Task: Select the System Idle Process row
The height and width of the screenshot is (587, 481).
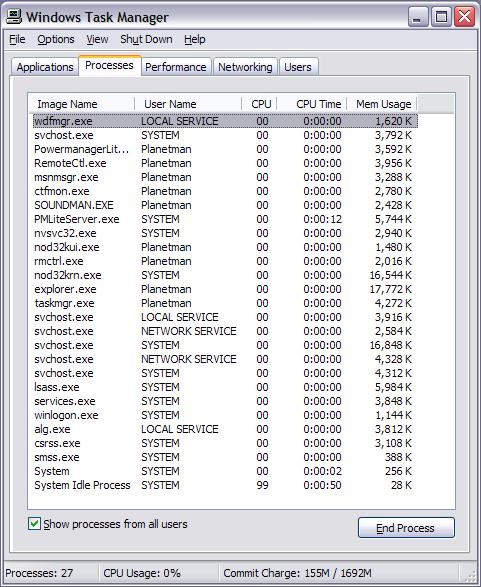Action: (x=225, y=485)
